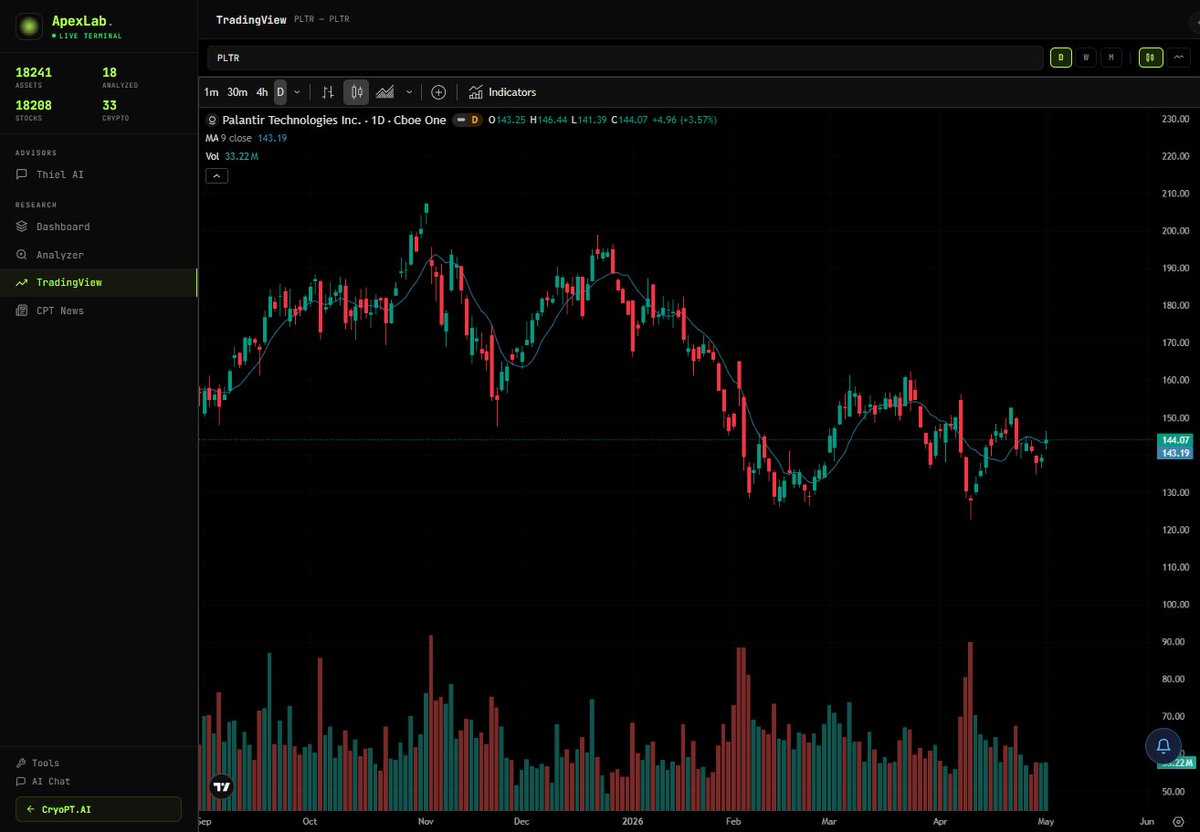Collapse the indicator legend with chevron

pos(217,176)
